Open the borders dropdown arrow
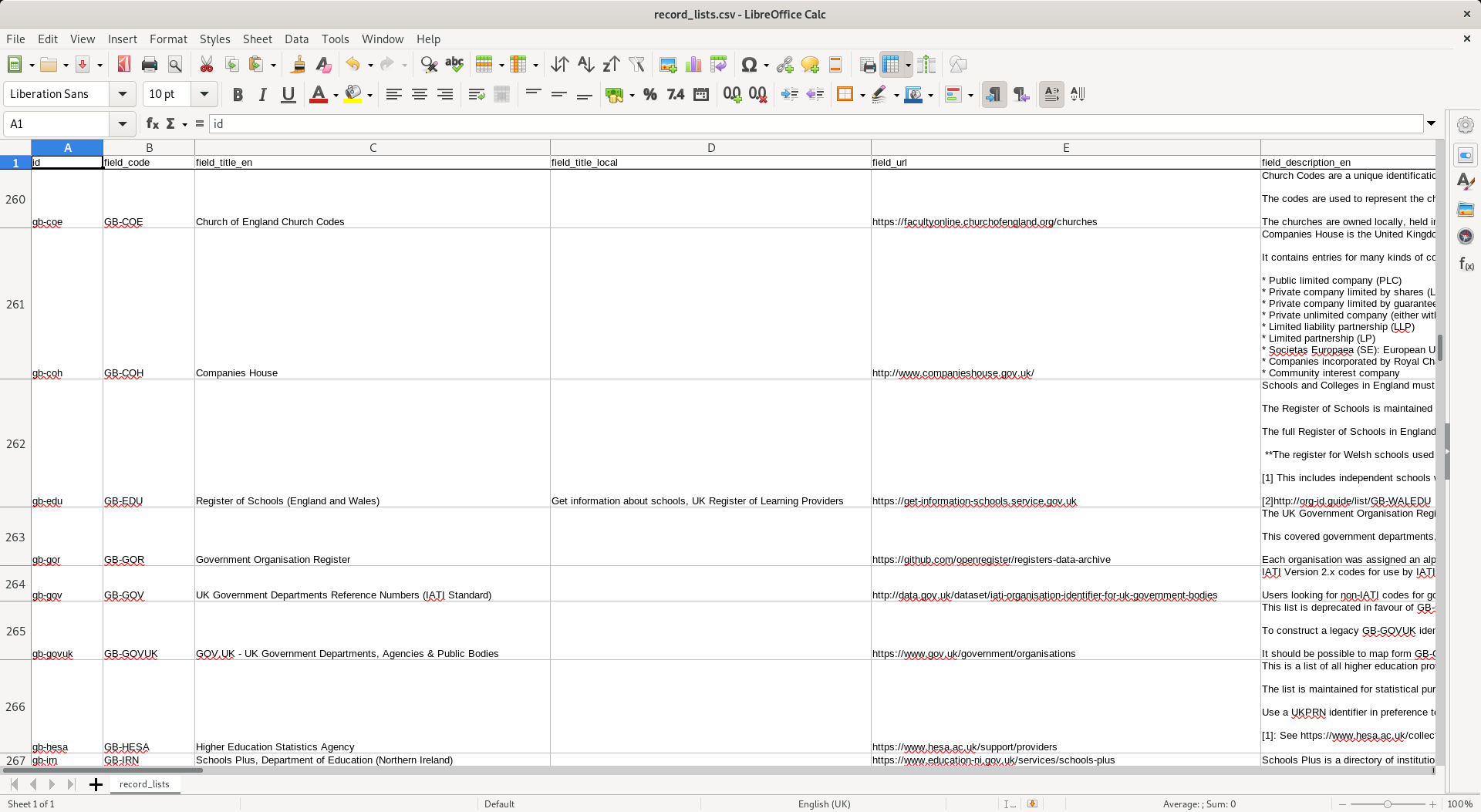Image resolution: width=1481 pixels, height=812 pixels. coord(862,94)
